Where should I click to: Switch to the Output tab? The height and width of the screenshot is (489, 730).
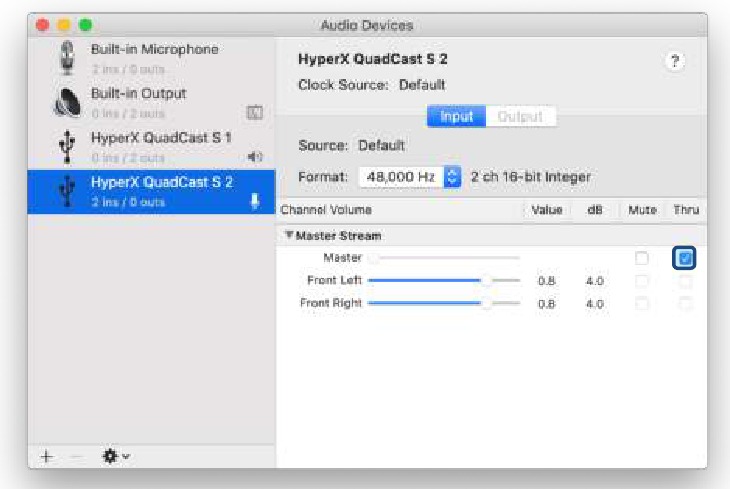(x=520, y=116)
